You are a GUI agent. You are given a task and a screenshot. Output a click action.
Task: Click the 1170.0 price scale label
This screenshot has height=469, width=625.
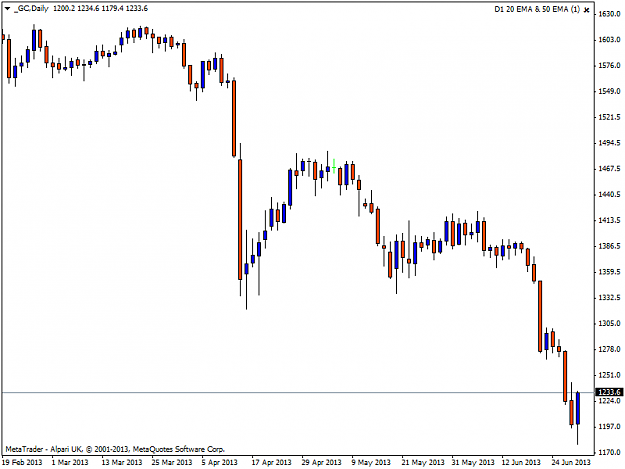click(x=609, y=452)
